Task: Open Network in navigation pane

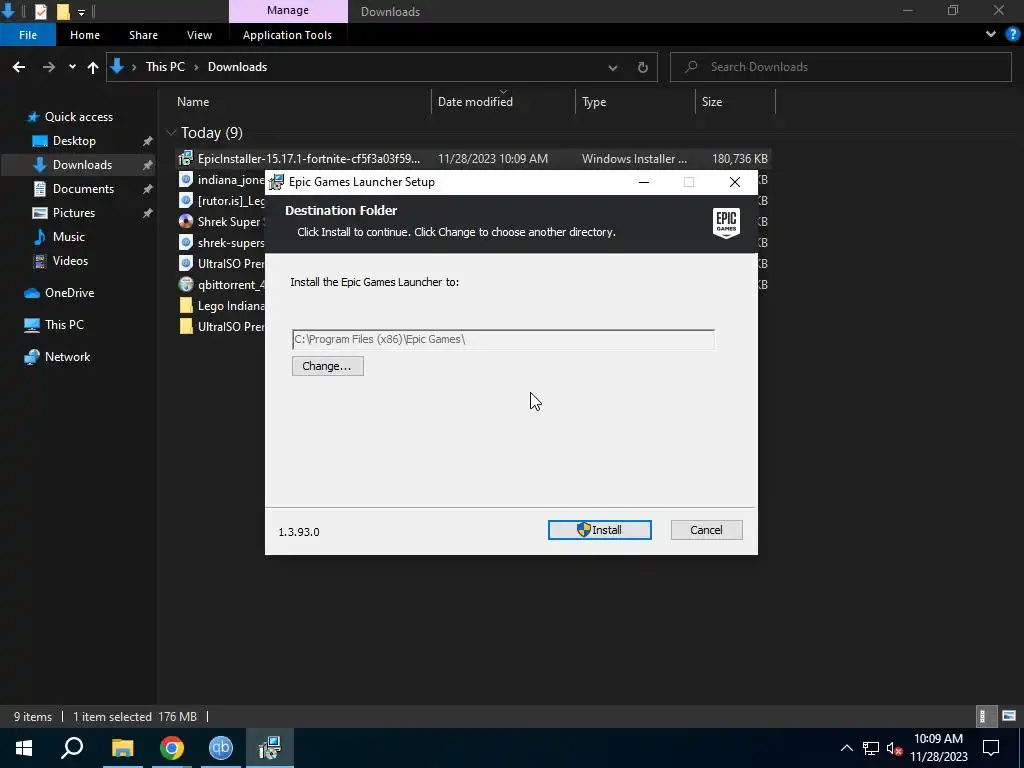Action: click(x=67, y=357)
